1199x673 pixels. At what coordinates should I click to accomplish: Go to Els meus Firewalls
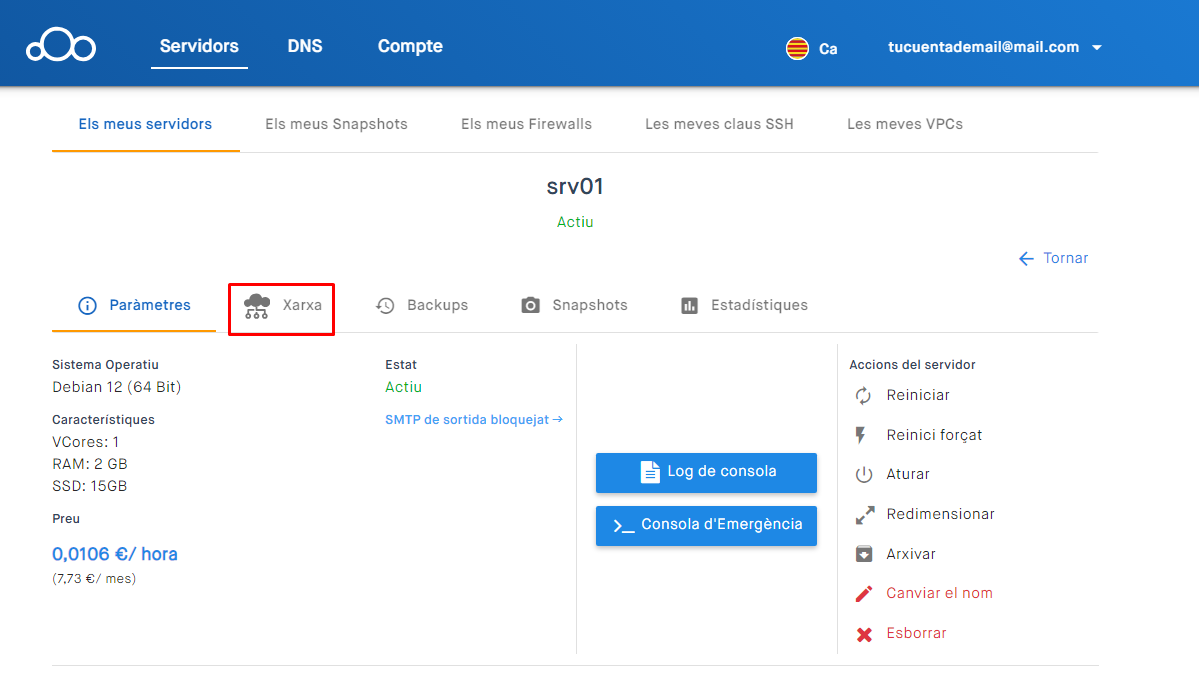point(526,125)
